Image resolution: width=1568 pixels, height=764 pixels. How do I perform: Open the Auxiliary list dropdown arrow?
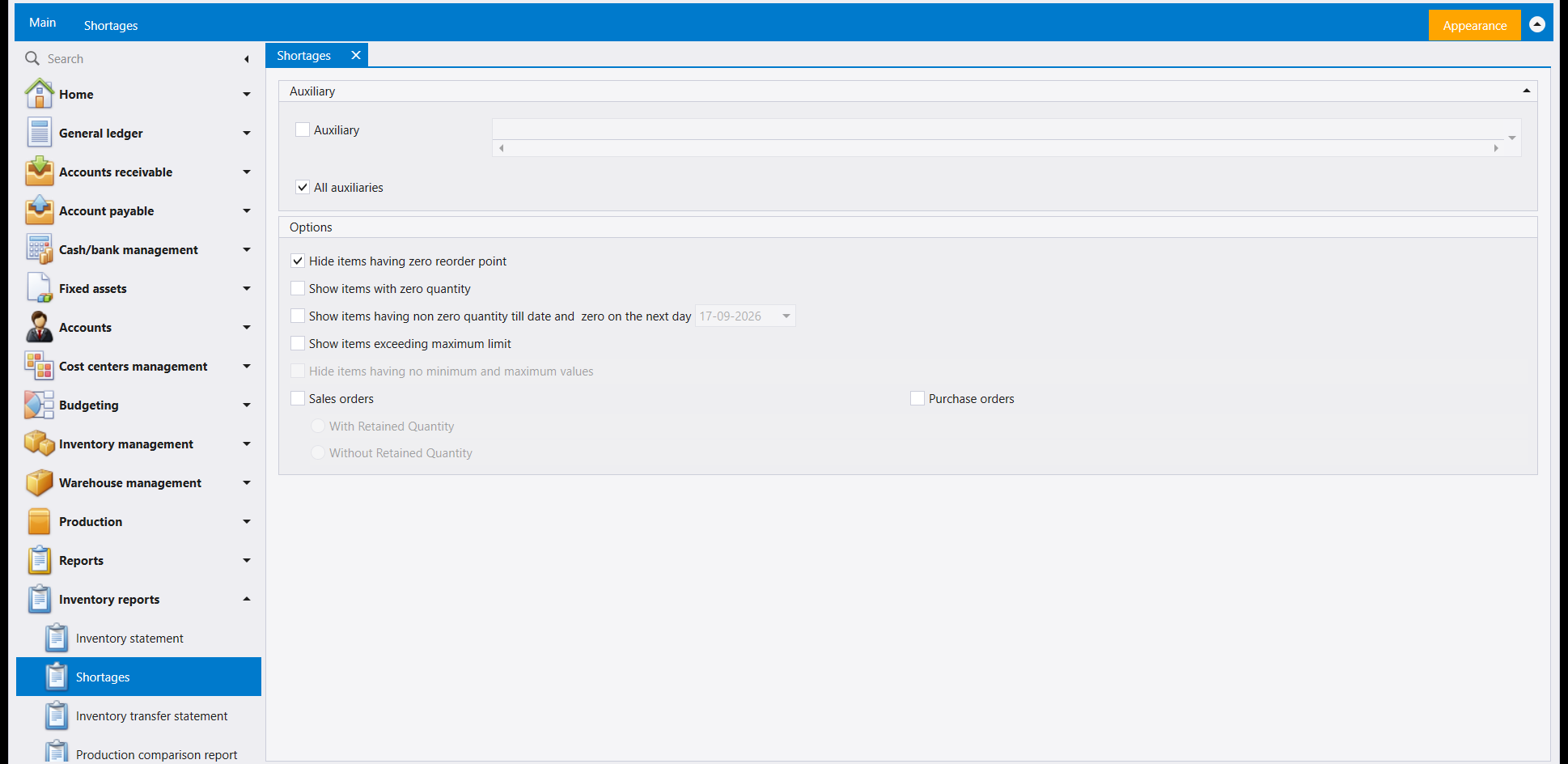coord(1511,138)
